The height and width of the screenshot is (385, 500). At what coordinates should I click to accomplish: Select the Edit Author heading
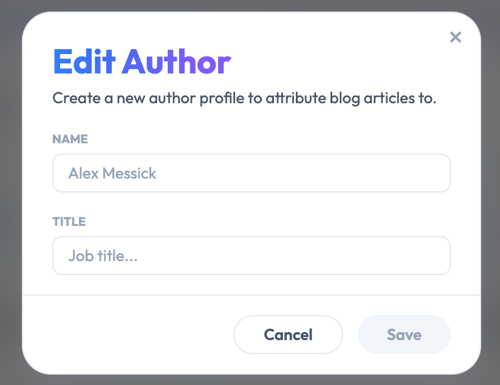[142, 62]
